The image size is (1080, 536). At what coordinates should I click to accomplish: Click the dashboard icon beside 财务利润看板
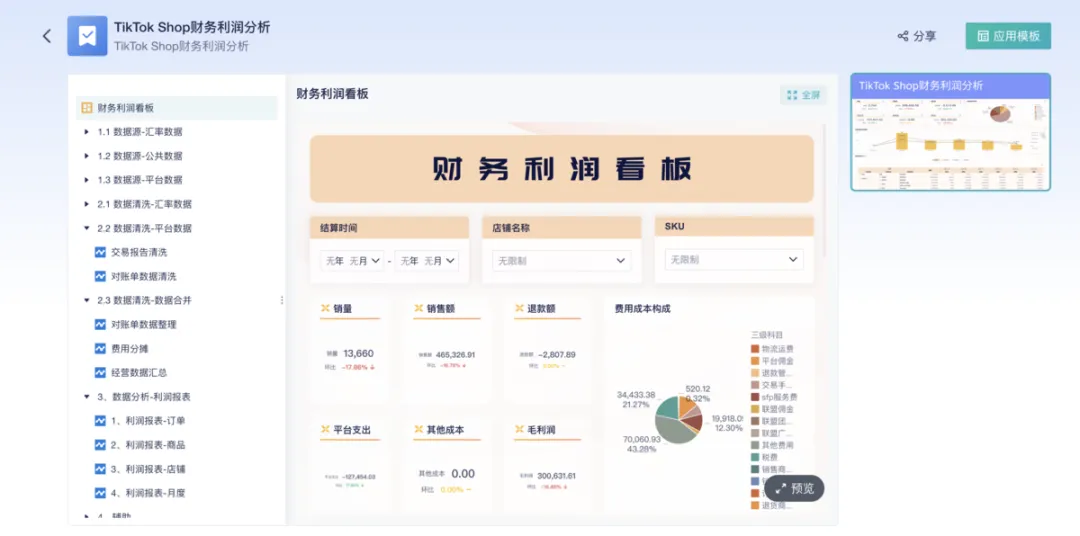[87, 108]
